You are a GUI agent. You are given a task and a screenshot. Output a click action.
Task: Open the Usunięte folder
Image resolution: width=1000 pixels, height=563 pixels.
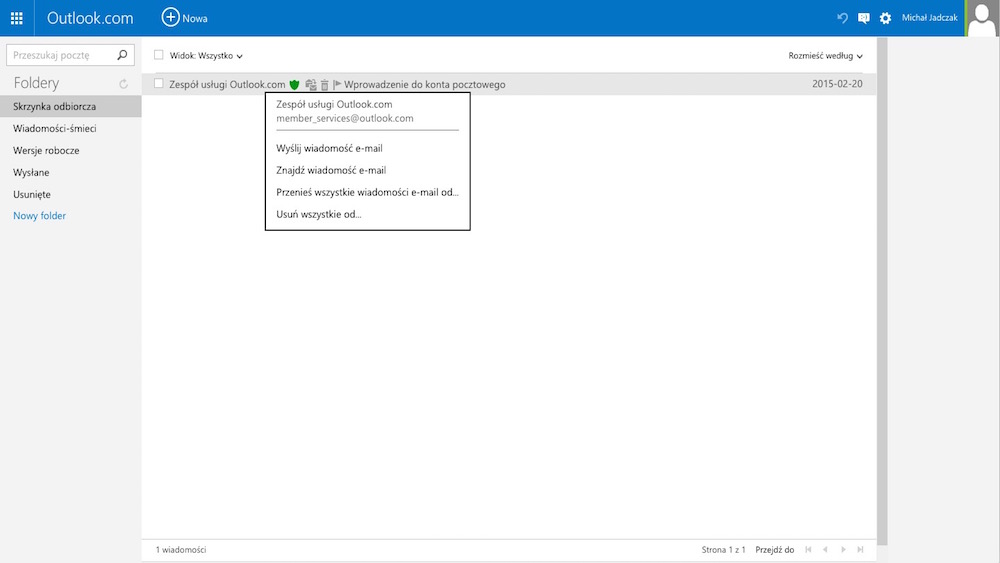click(32, 194)
